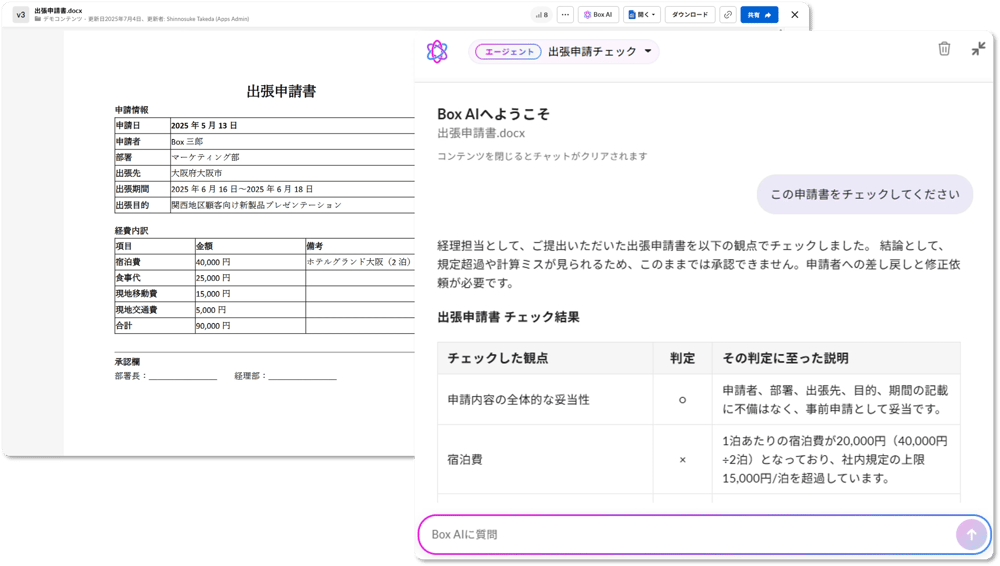Screen dimensions: 1000x566
Task: Click the Box AI toolbar button
Action: (598, 15)
